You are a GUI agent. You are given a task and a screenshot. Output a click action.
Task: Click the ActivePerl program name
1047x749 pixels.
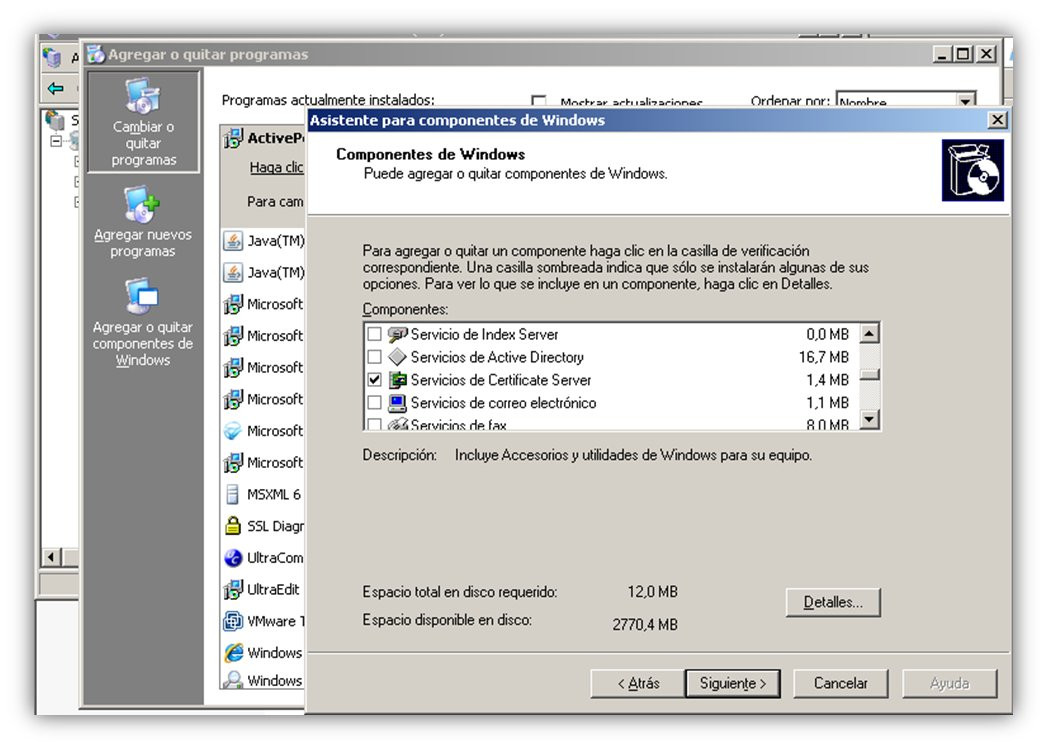coord(275,138)
